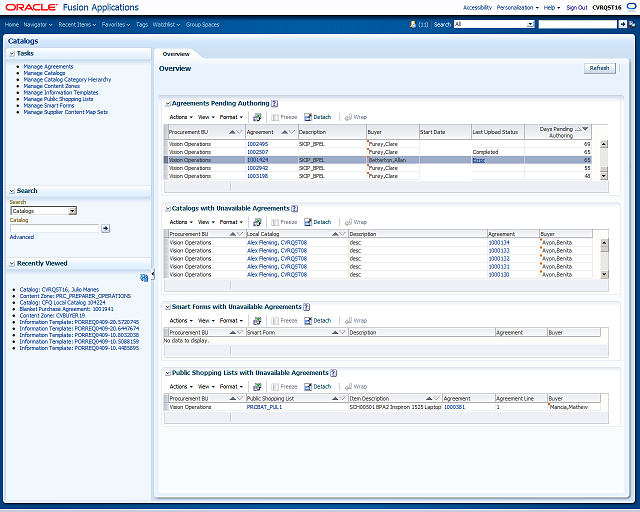
Task: Open the Watchlist menu
Action: coord(166,25)
